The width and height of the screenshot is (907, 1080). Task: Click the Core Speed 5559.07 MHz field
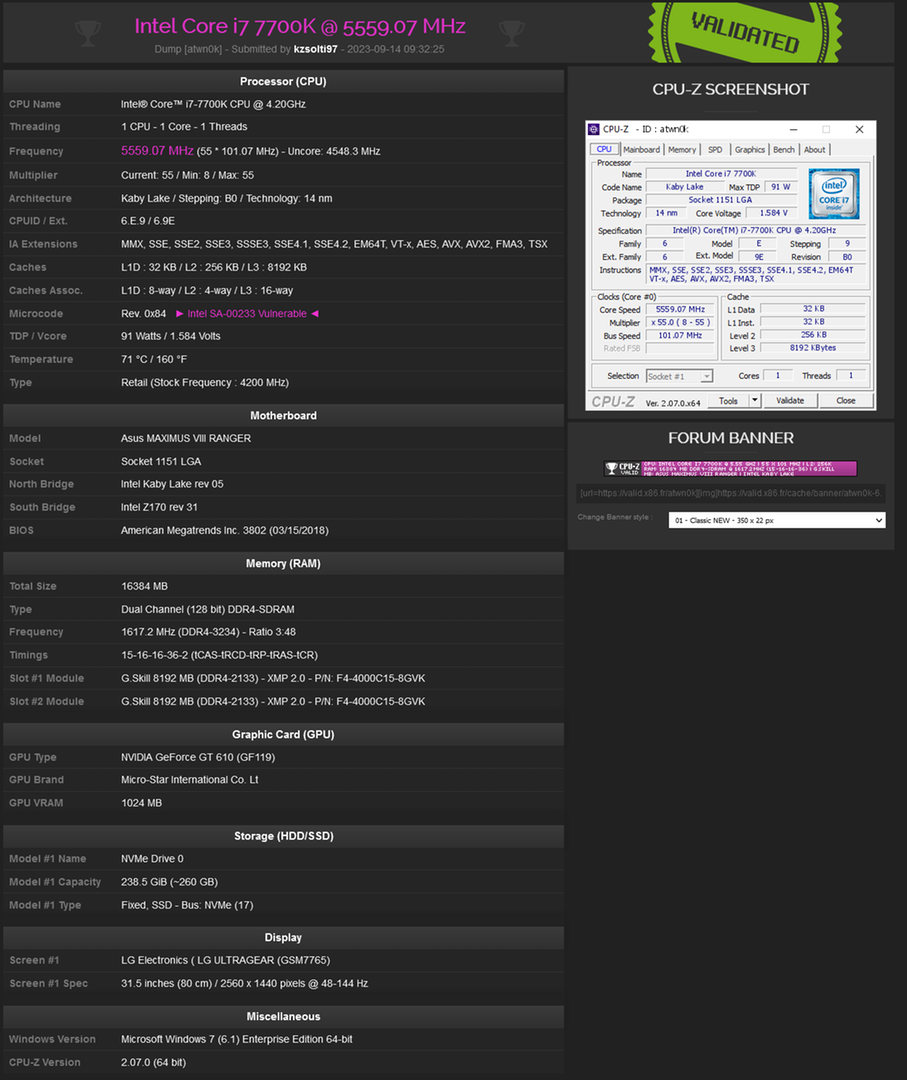680,309
